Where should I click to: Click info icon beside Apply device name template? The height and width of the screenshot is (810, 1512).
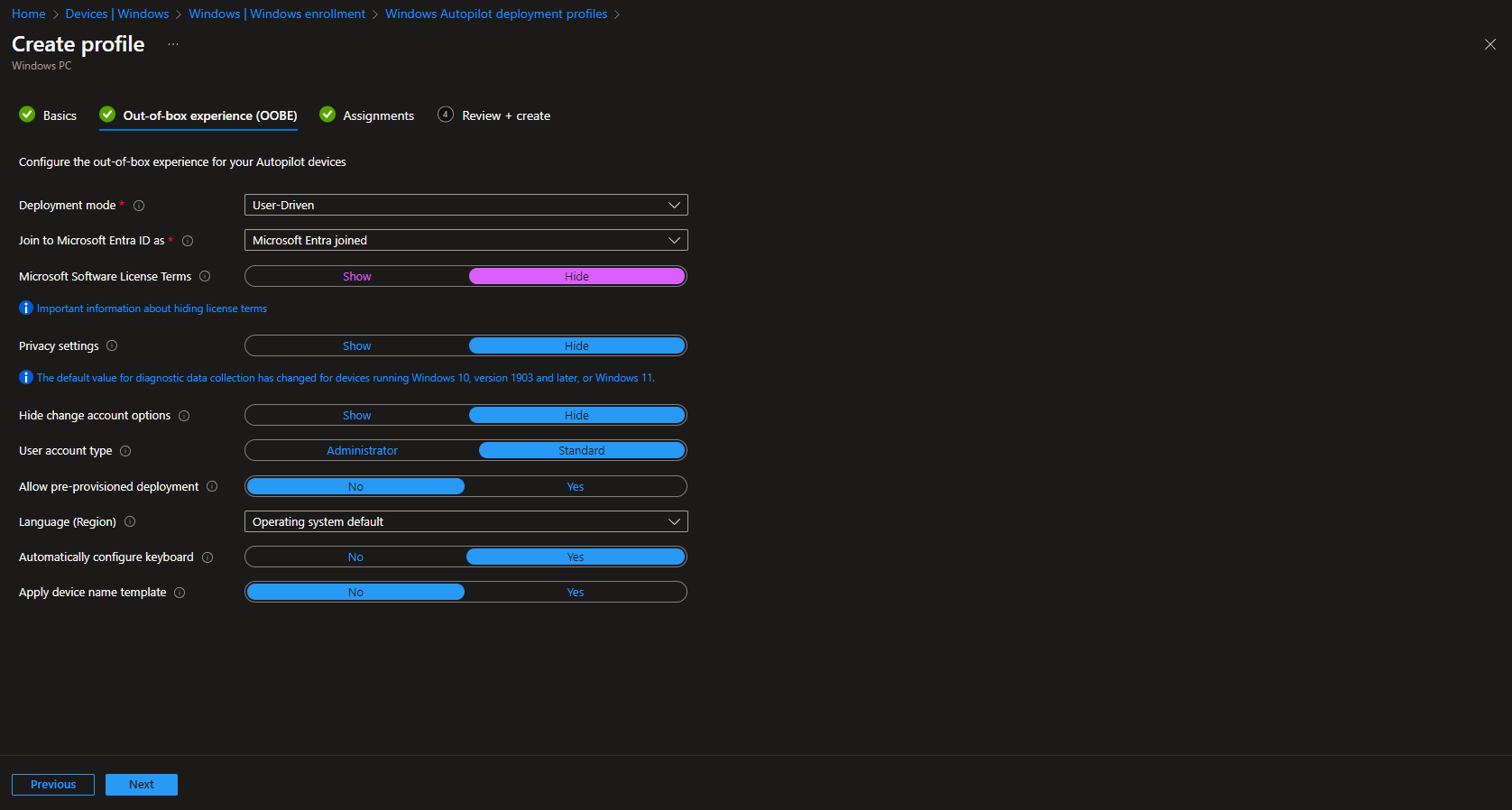click(x=180, y=593)
